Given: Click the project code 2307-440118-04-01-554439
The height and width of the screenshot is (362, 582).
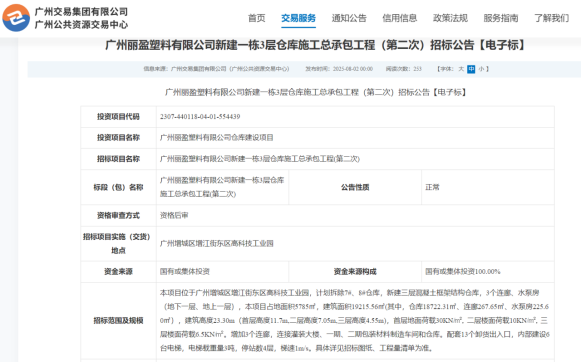Looking at the screenshot, I should (x=200, y=117).
